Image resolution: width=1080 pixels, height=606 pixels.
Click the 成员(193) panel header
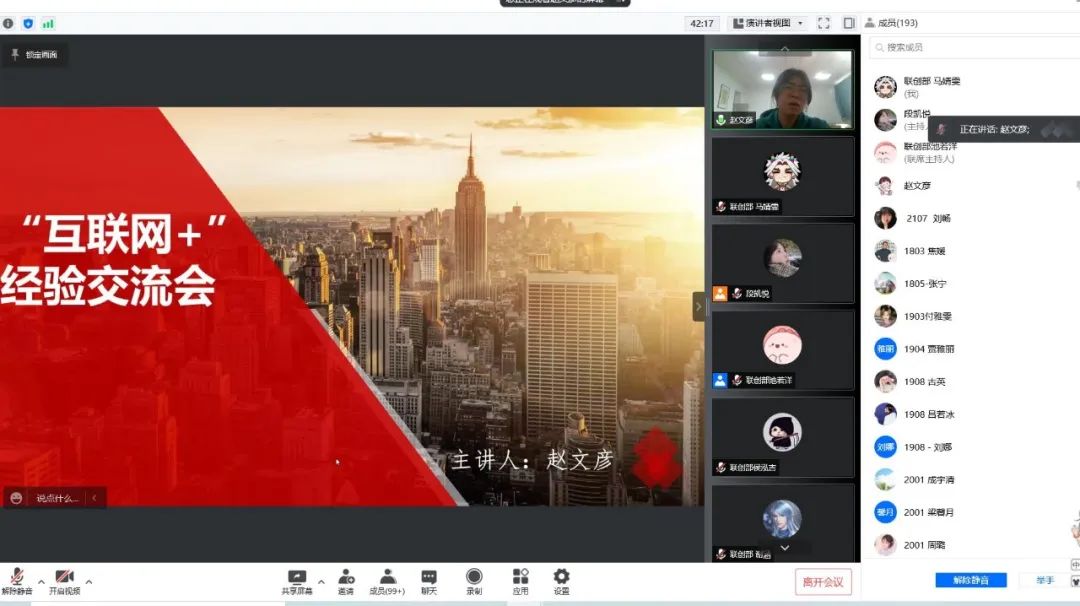[891, 23]
